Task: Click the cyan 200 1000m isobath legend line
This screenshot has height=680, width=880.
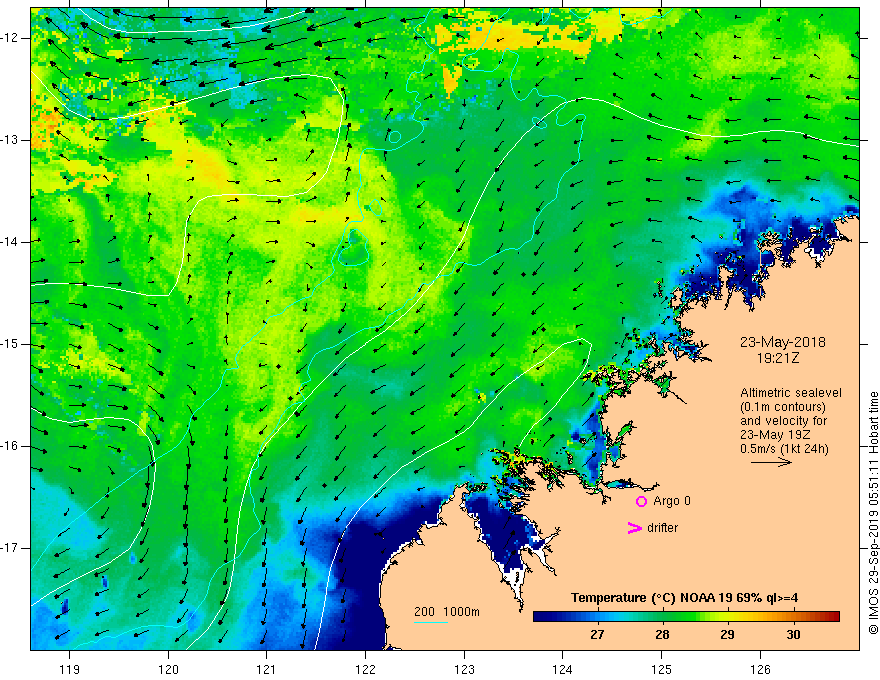Action: pyautogui.click(x=431, y=622)
